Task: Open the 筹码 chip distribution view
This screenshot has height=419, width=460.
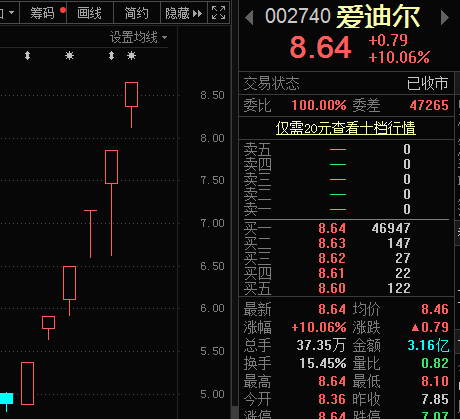Action: (43, 13)
